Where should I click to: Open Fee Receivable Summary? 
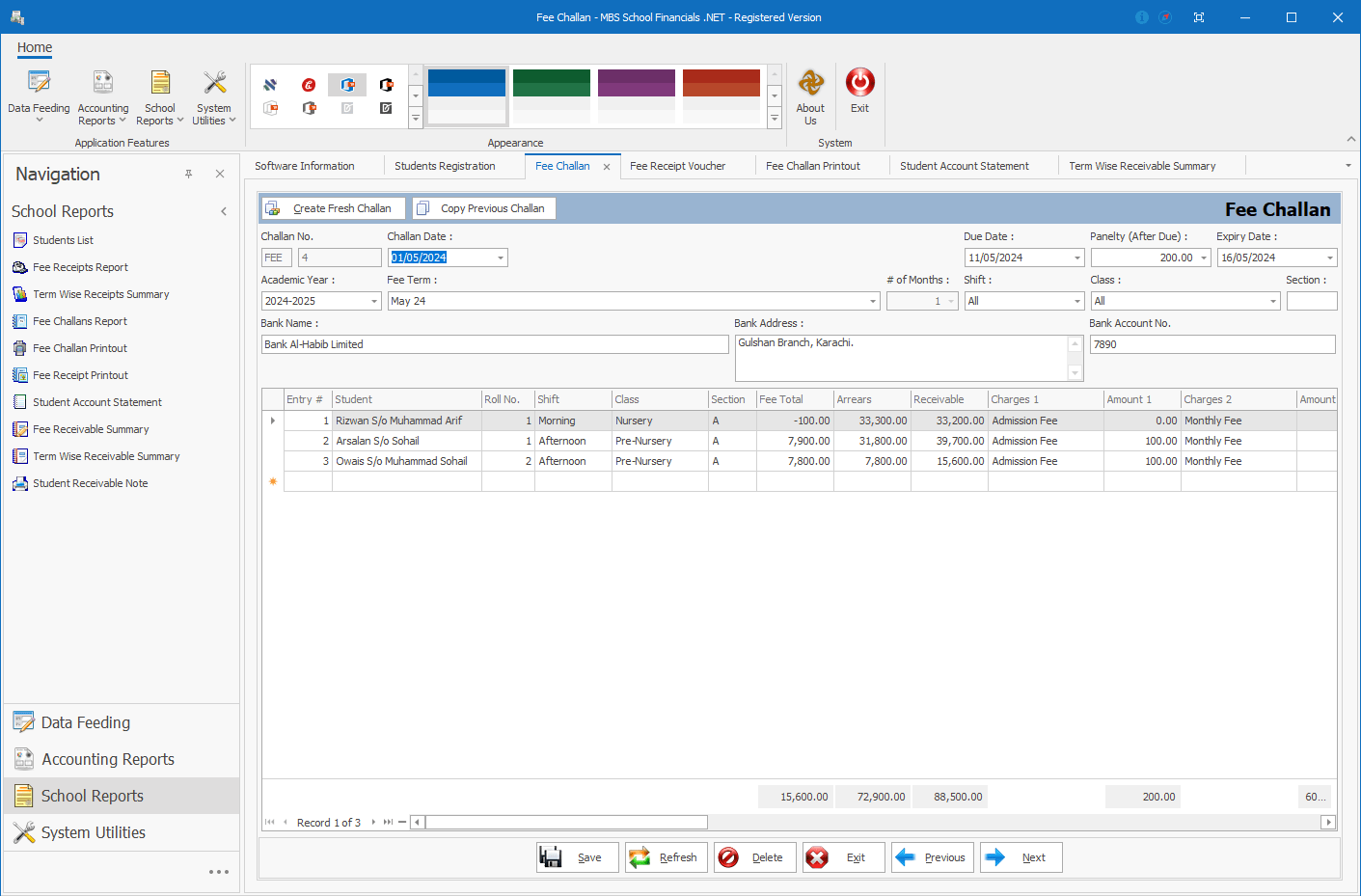[91, 429]
